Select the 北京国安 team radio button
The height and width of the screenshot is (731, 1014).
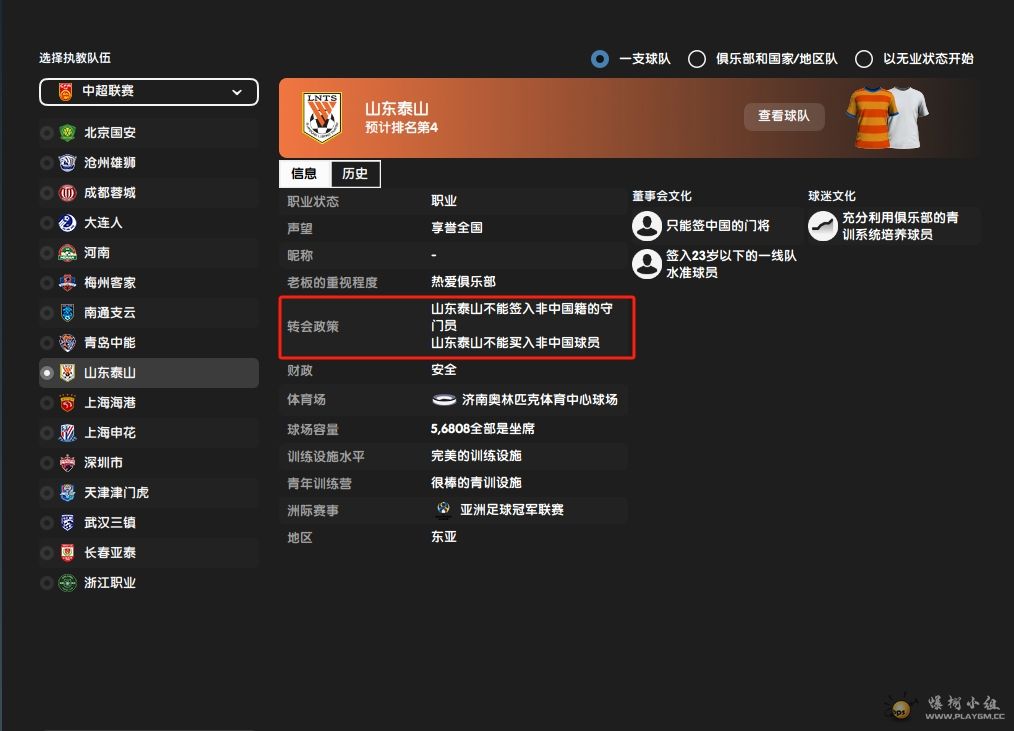47,133
